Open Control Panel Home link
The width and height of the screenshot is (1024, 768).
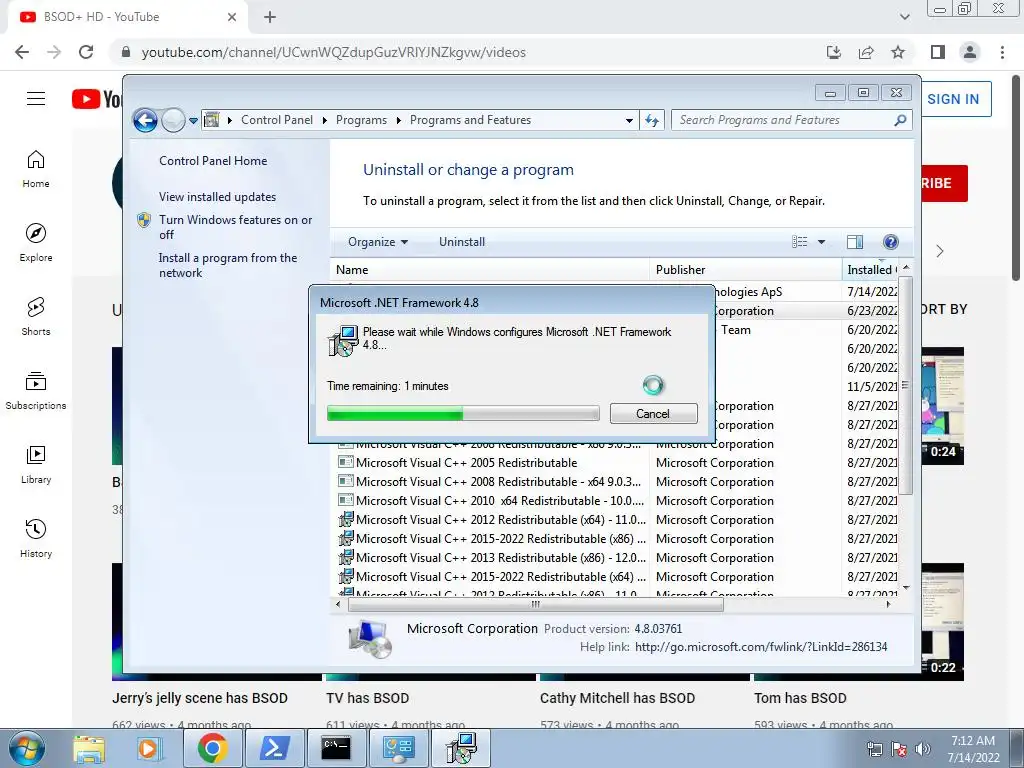coord(213,161)
